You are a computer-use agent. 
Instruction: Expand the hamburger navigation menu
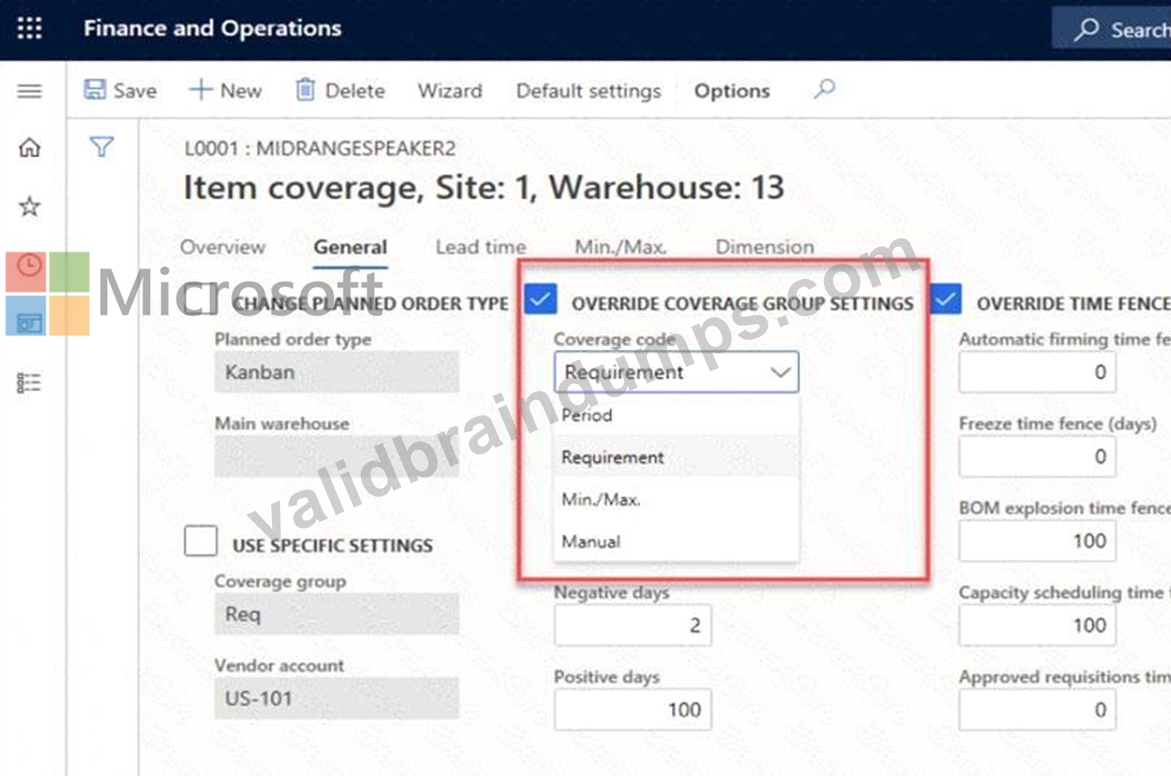click(x=30, y=91)
